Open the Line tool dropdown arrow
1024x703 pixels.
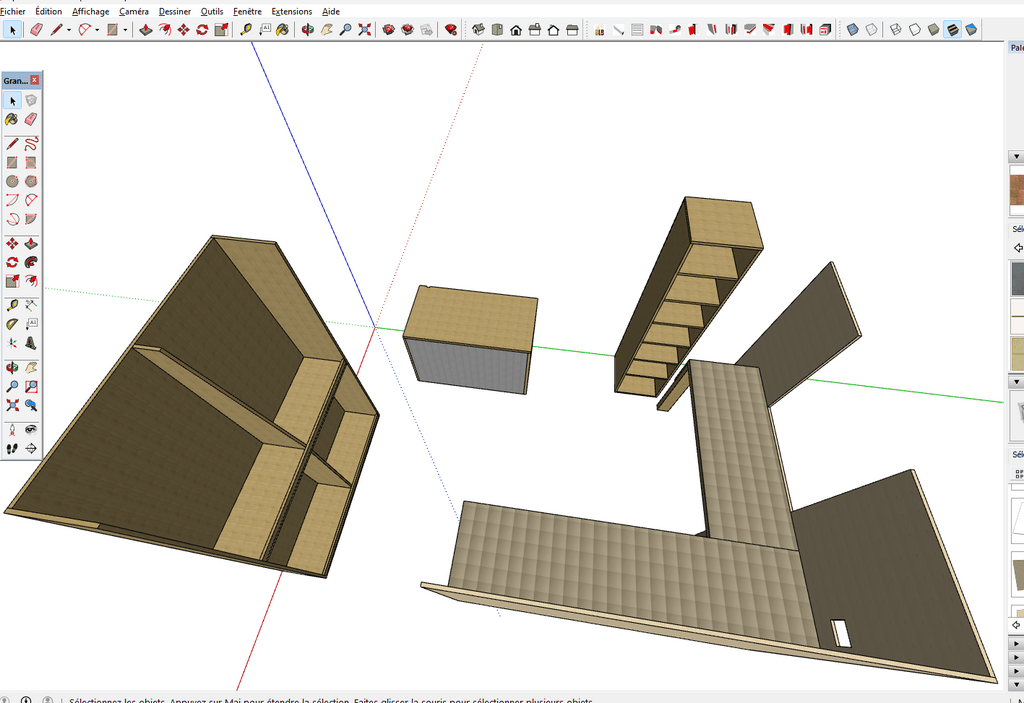click(69, 30)
